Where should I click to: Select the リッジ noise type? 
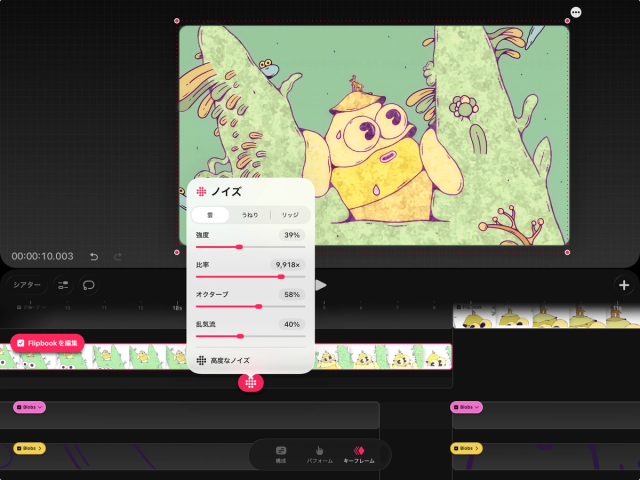[290, 215]
